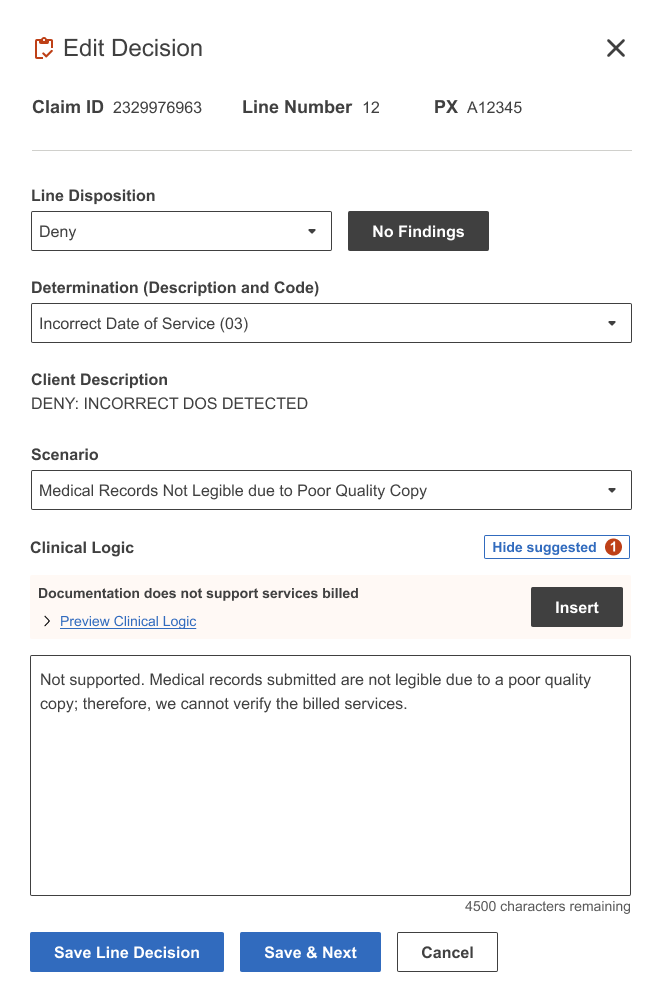Click the No Findings button

tap(418, 231)
